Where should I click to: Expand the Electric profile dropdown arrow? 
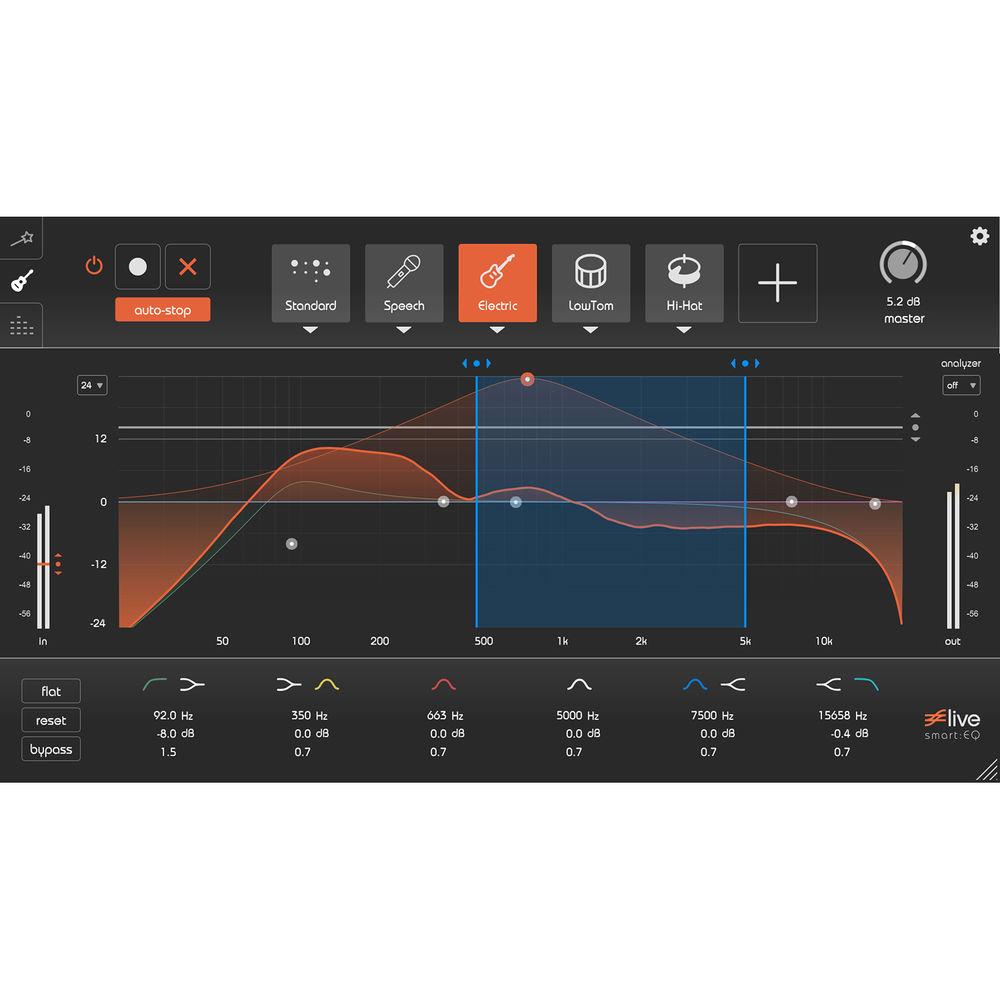point(497,330)
